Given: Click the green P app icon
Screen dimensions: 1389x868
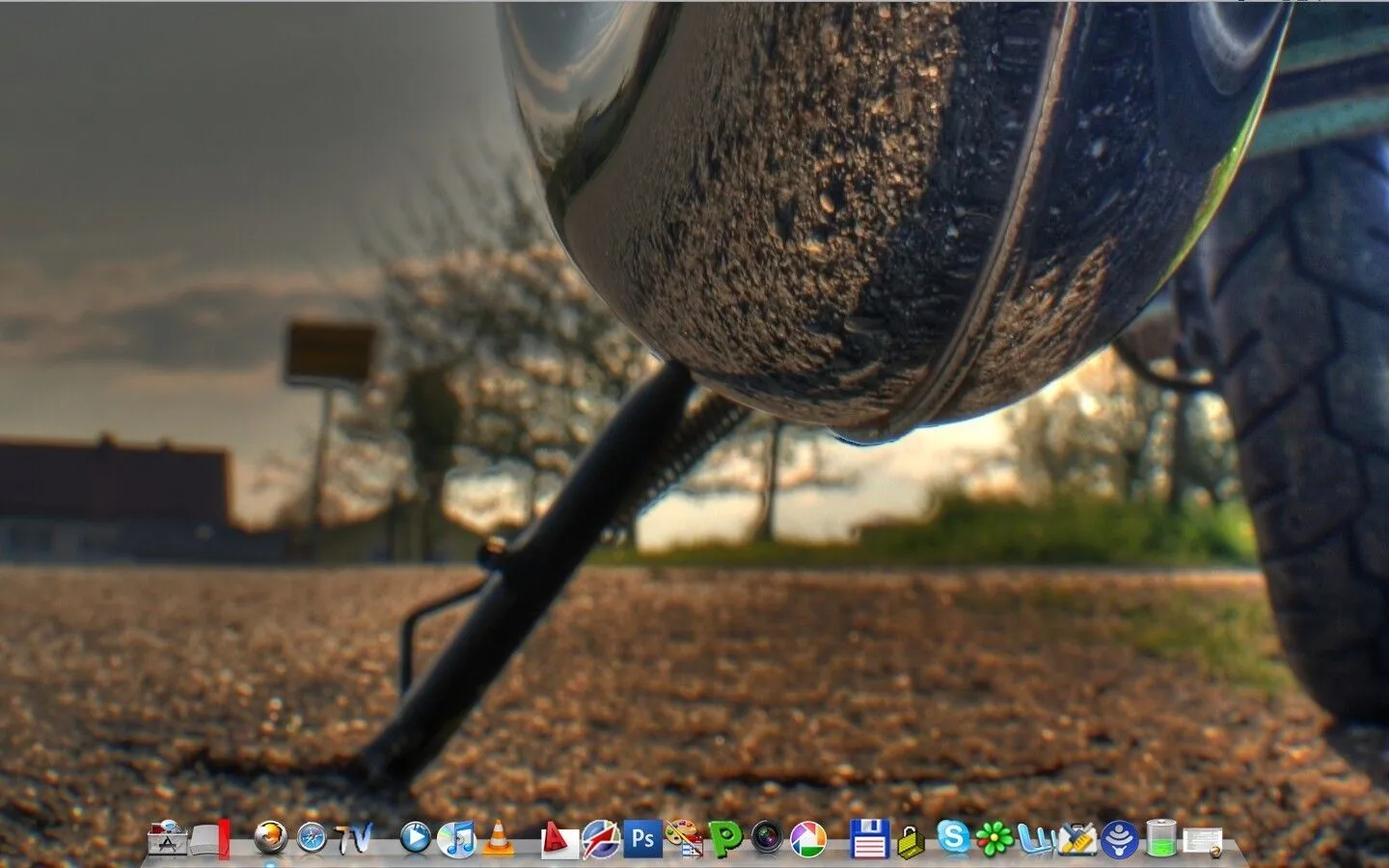Looking at the screenshot, I should coord(725,838).
